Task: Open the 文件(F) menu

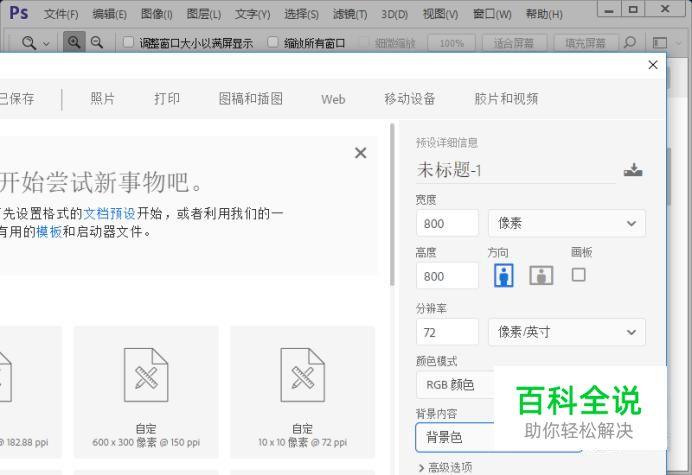Action: pyautogui.click(x=61, y=14)
